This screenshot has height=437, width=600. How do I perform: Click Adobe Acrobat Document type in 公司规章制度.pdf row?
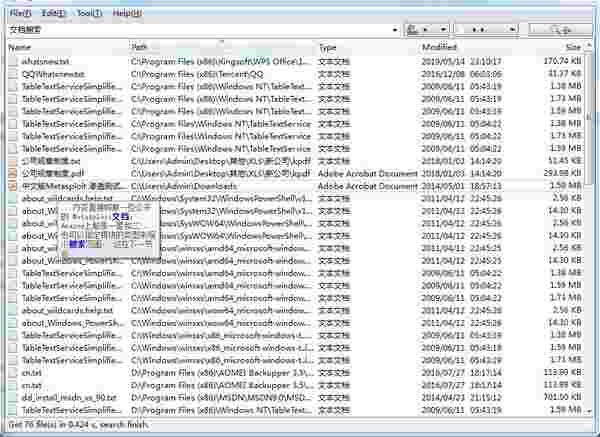(367, 173)
